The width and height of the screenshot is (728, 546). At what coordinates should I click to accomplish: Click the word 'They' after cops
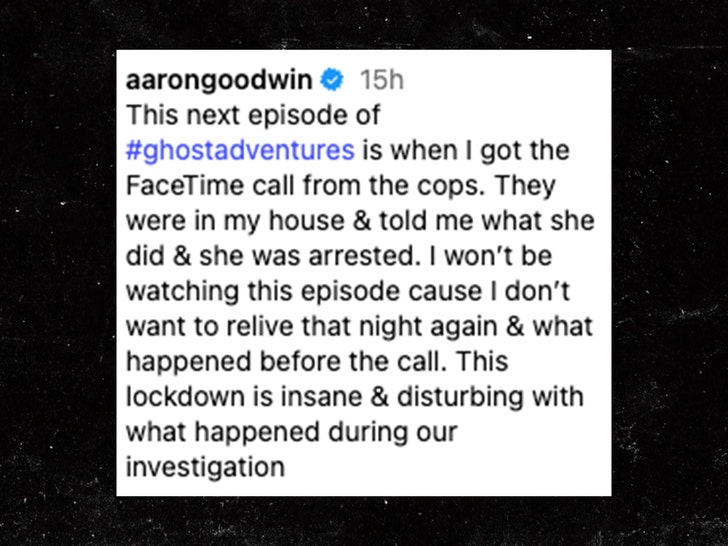pyautogui.click(x=524, y=187)
